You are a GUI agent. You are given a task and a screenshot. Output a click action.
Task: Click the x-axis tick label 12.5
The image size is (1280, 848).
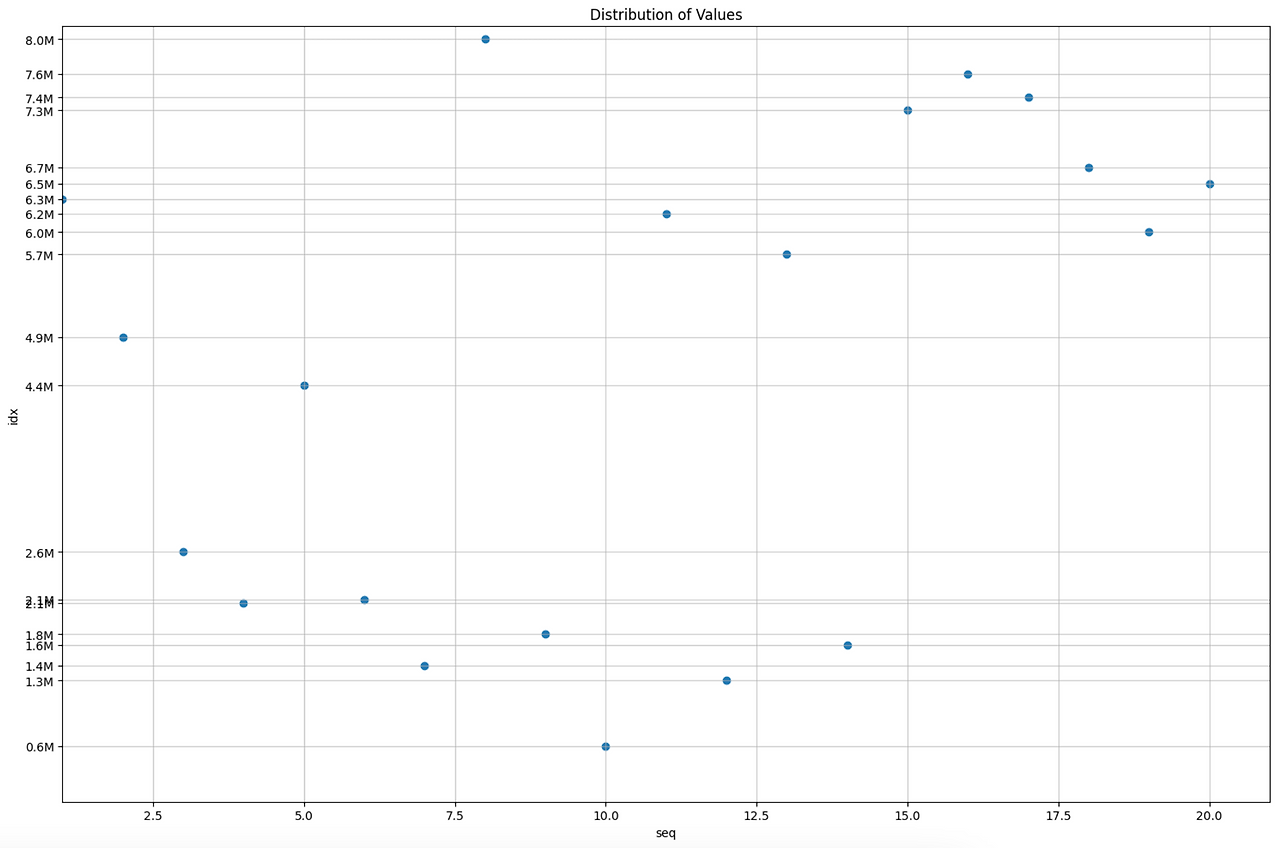point(757,815)
